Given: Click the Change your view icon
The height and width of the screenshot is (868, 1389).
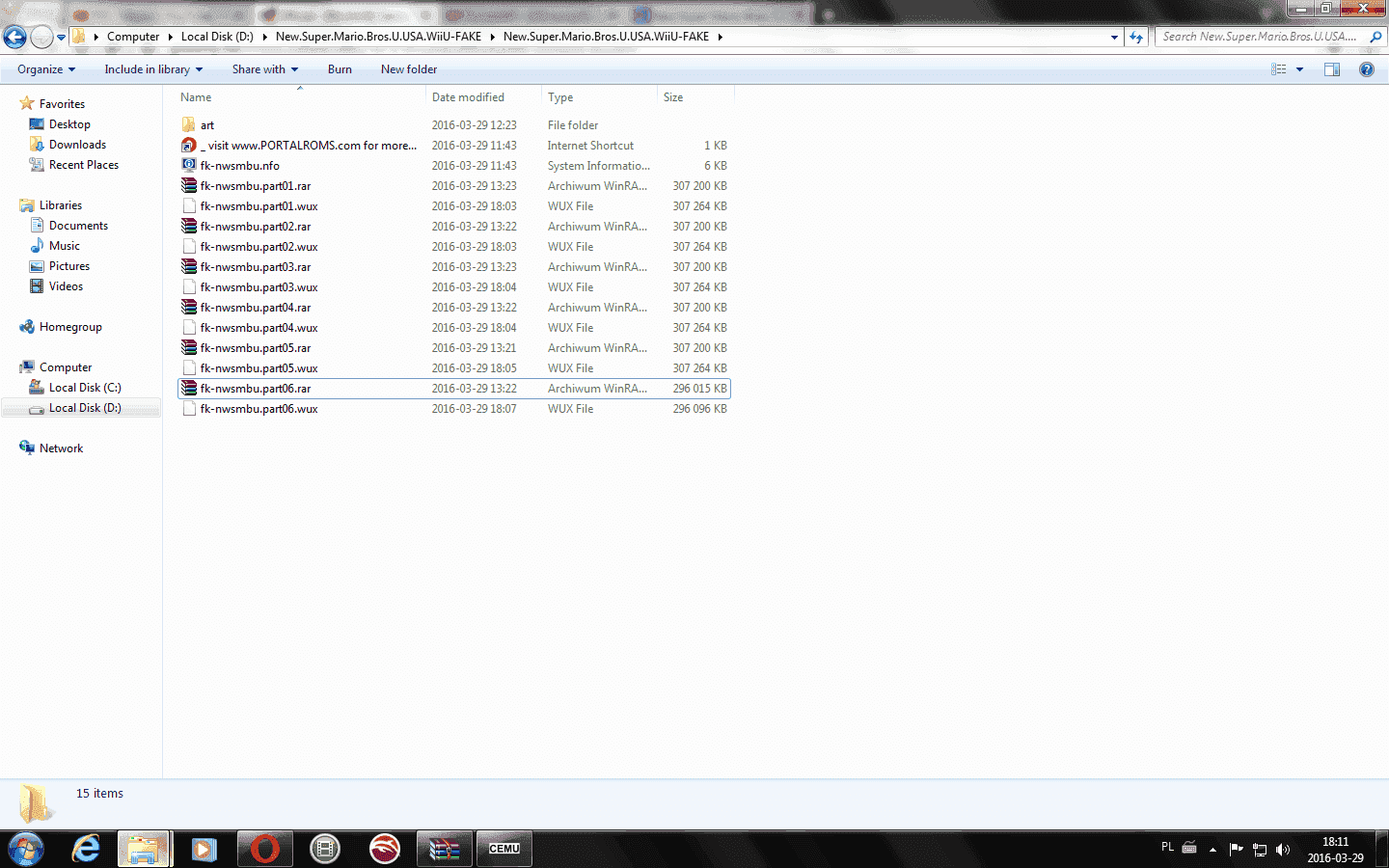Looking at the screenshot, I should (1279, 69).
